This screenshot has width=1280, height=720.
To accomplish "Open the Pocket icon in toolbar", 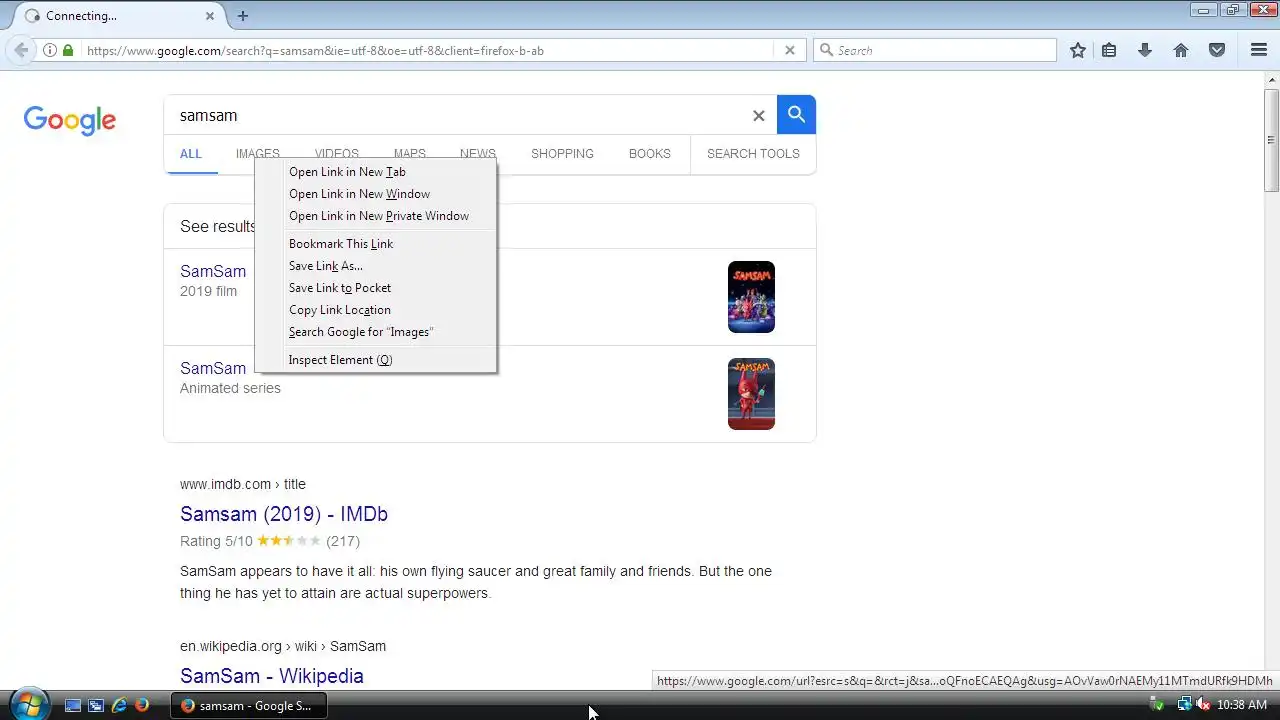I will [1217, 50].
